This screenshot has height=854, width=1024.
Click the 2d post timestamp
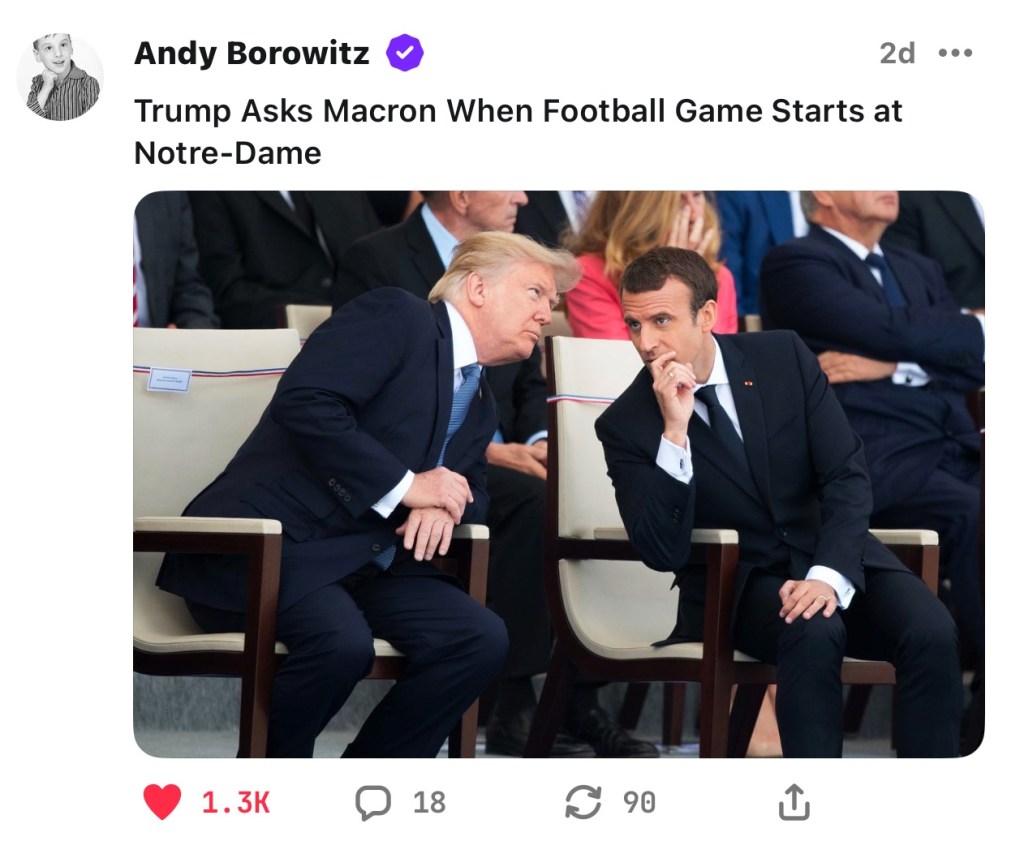click(897, 53)
